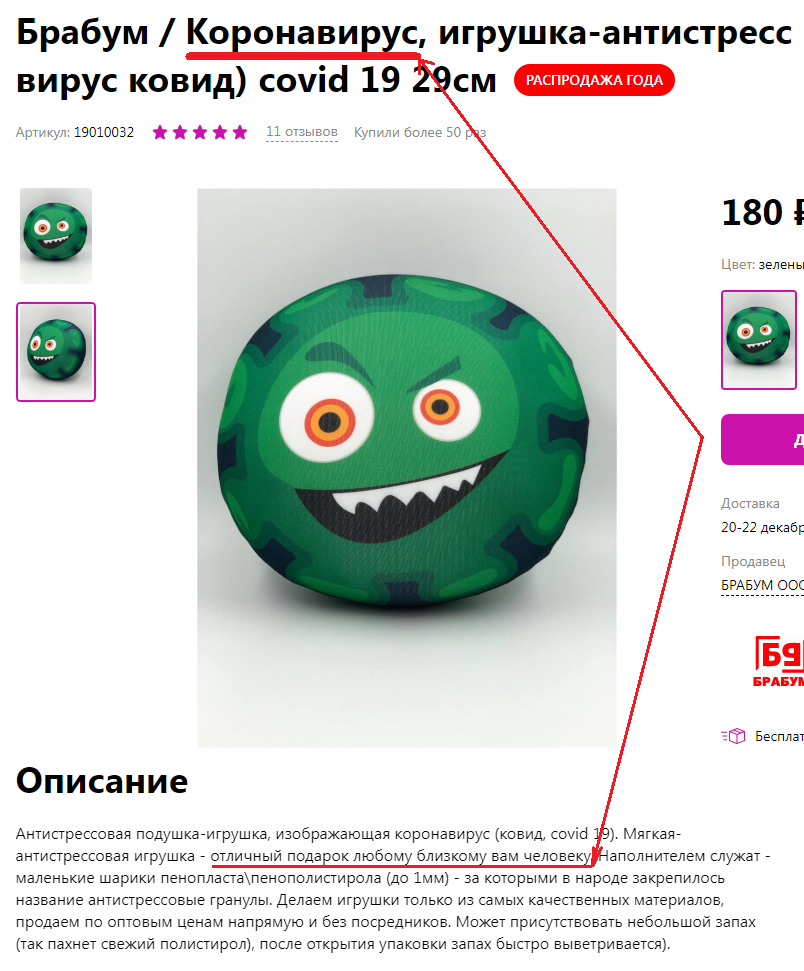
Task: Click the РАСПРОДАЖА ГОДА red badge
Action: click(x=594, y=80)
